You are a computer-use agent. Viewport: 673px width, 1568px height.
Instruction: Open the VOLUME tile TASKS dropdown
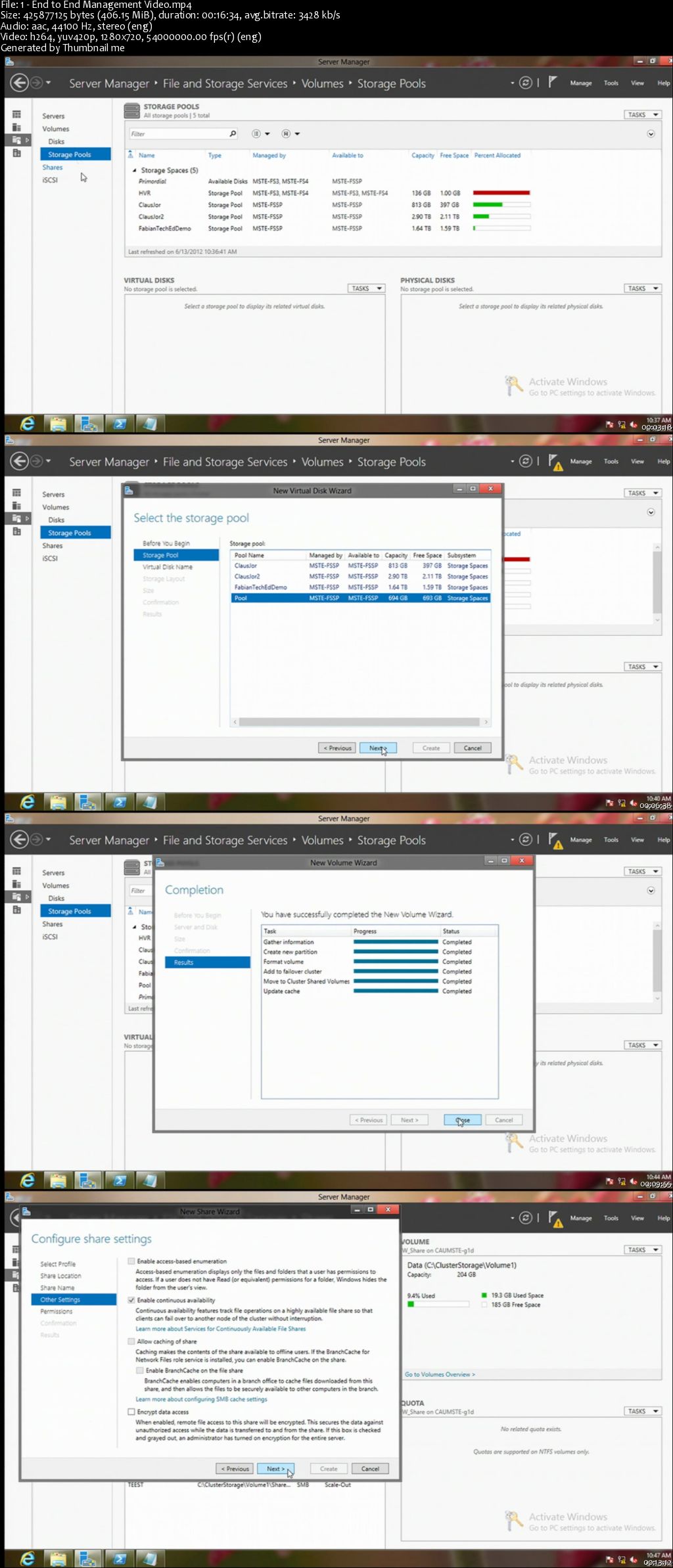click(642, 1250)
